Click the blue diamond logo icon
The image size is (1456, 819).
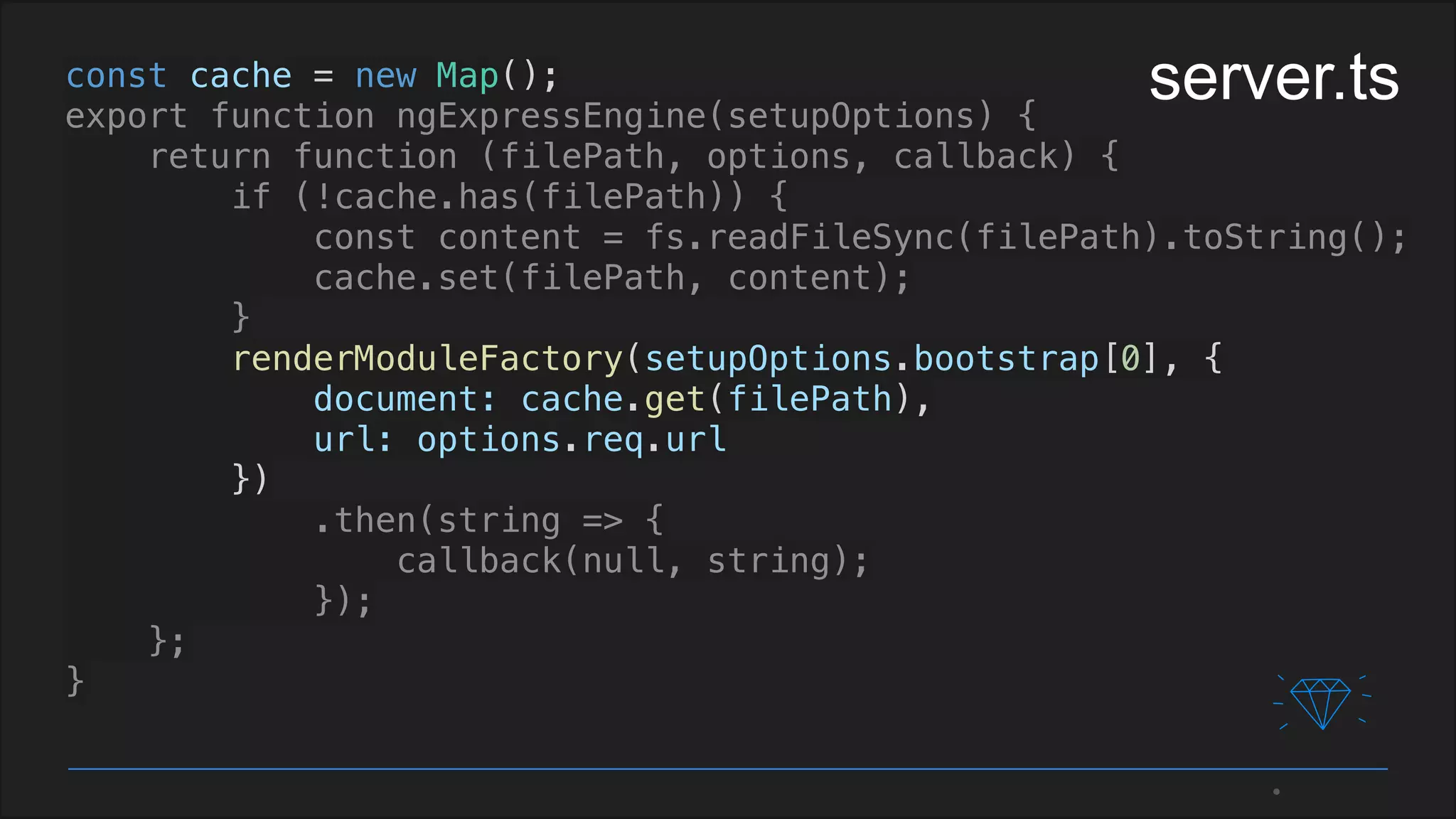point(1322,702)
